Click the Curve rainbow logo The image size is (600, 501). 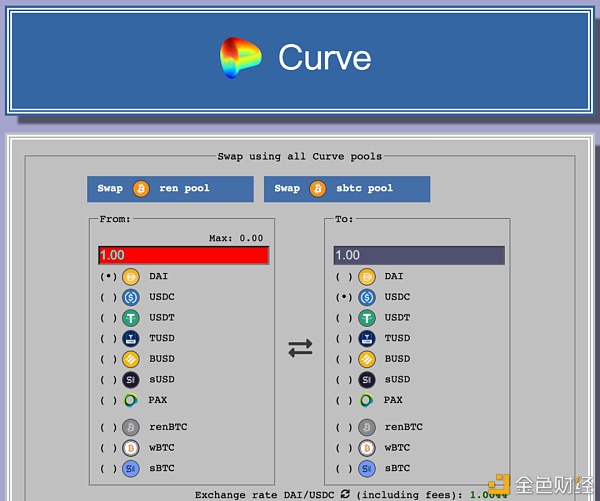(241, 58)
